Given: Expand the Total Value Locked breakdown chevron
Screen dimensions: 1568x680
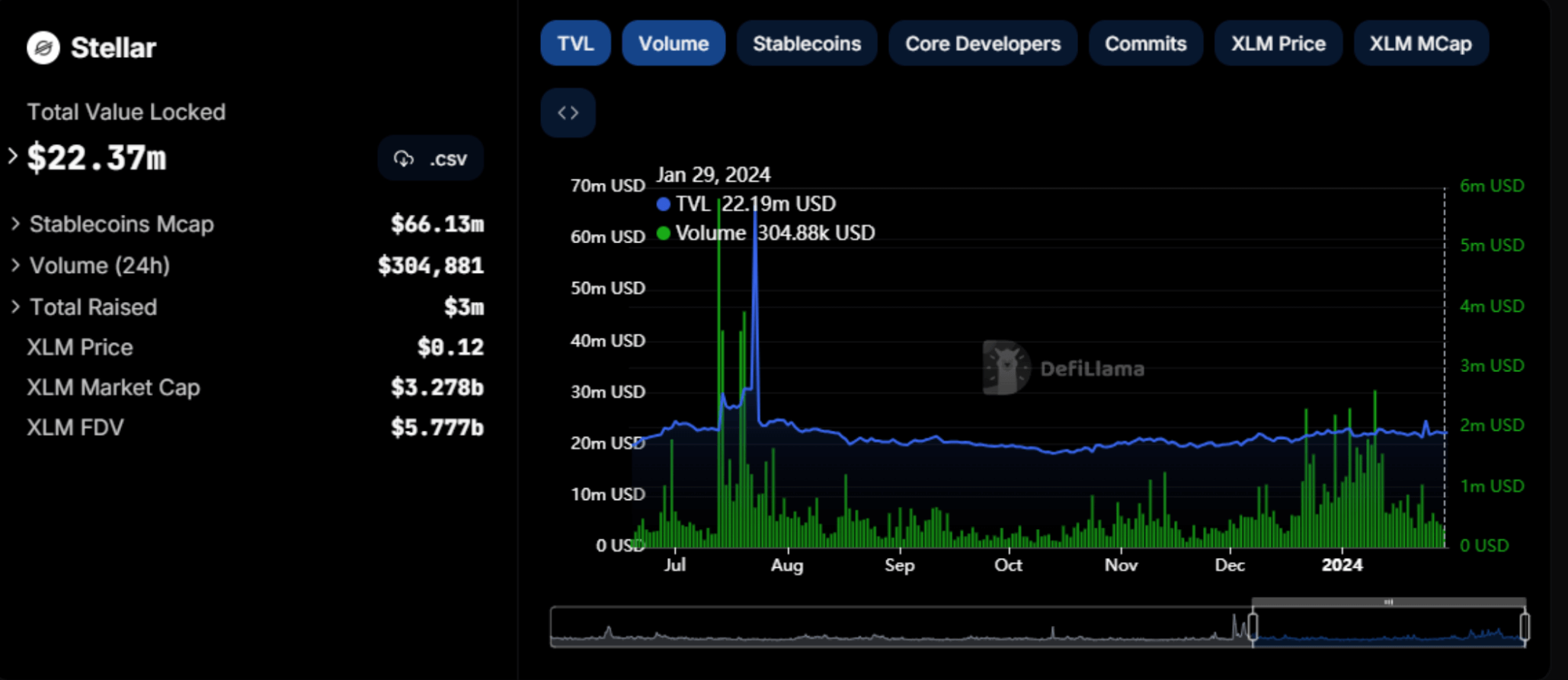Looking at the screenshot, I should pyautogui.click(x=12, y=156).
